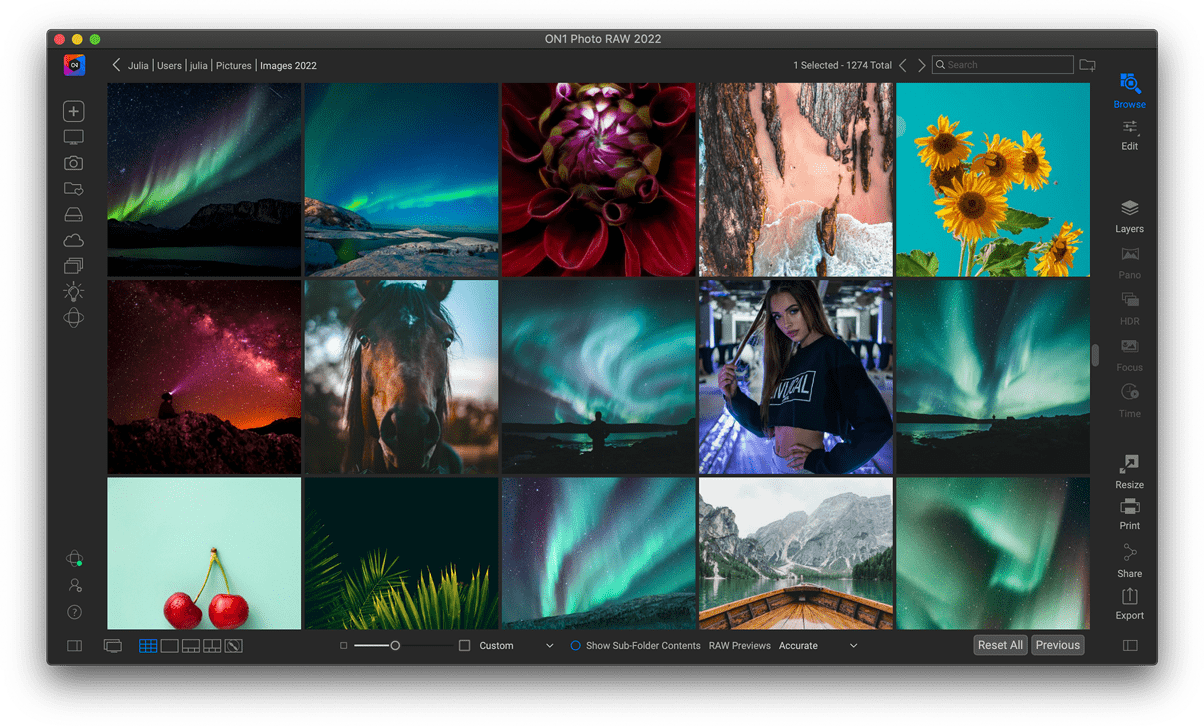This screenshot has height=726, width=1204.
Task: Navigate to lowercase julia folder in breadcrumb
Action: (x=199, y=66)
